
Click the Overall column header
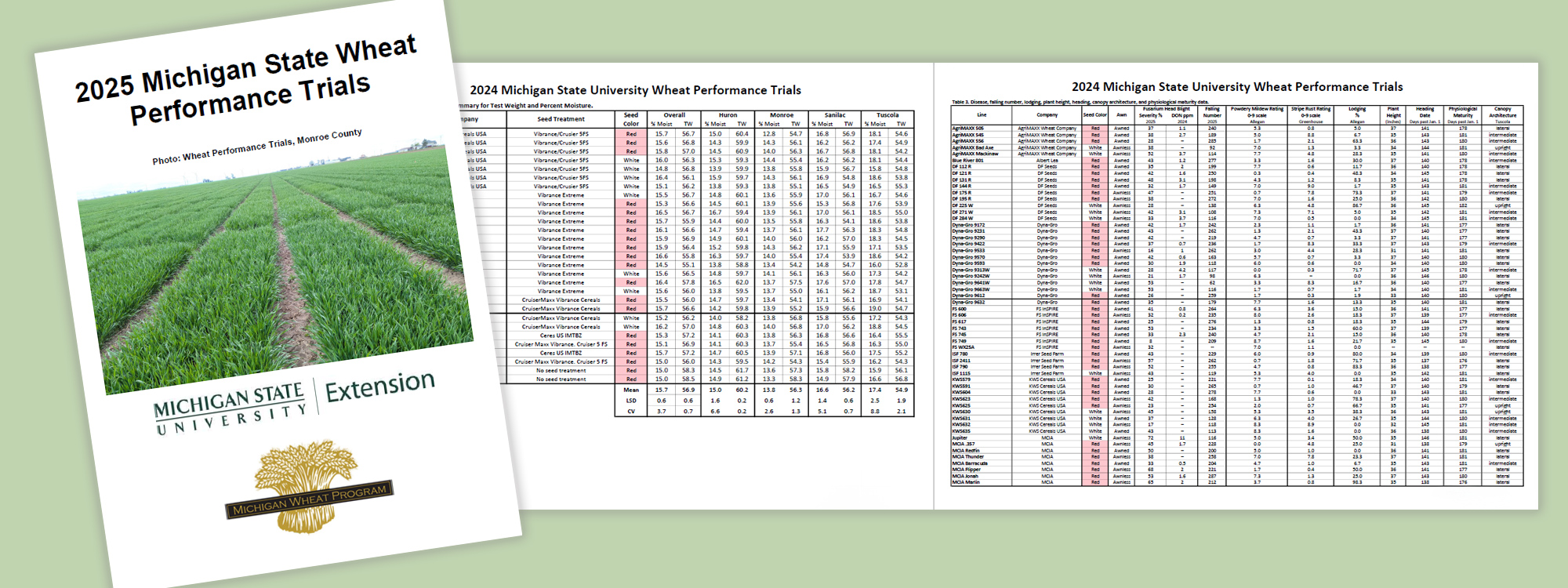point(674,115)
